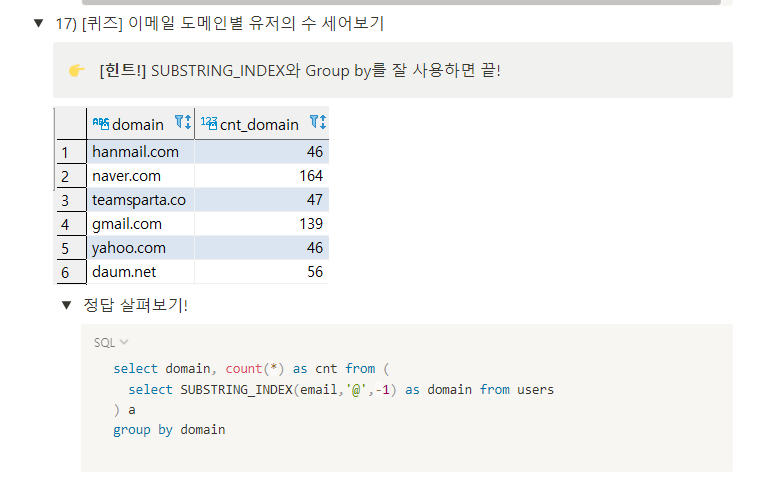Viewport: 757px width, 482px height.
Task: Click the ABC text type icon
Action: (x=100, y=124)
